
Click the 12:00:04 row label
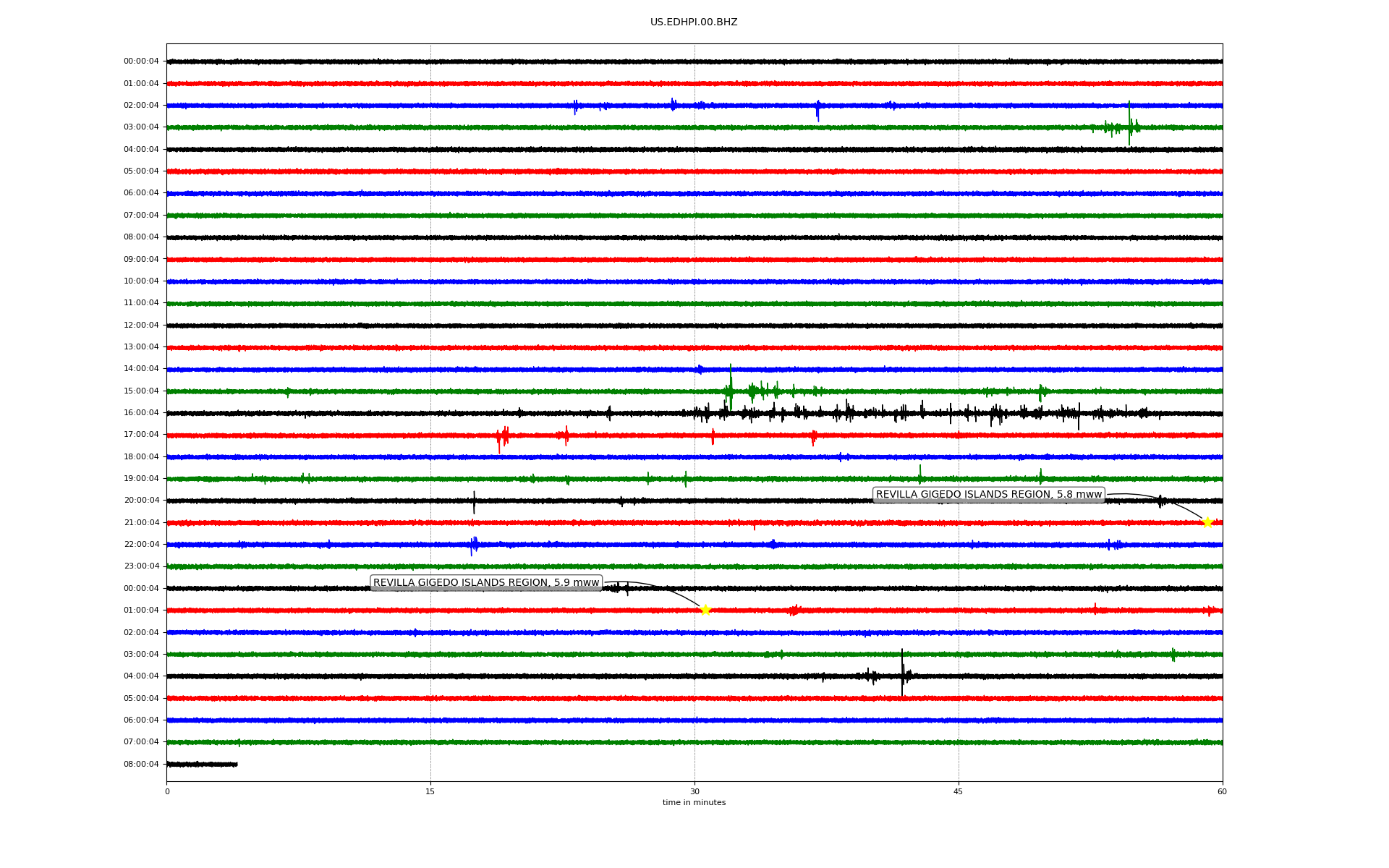141,325
